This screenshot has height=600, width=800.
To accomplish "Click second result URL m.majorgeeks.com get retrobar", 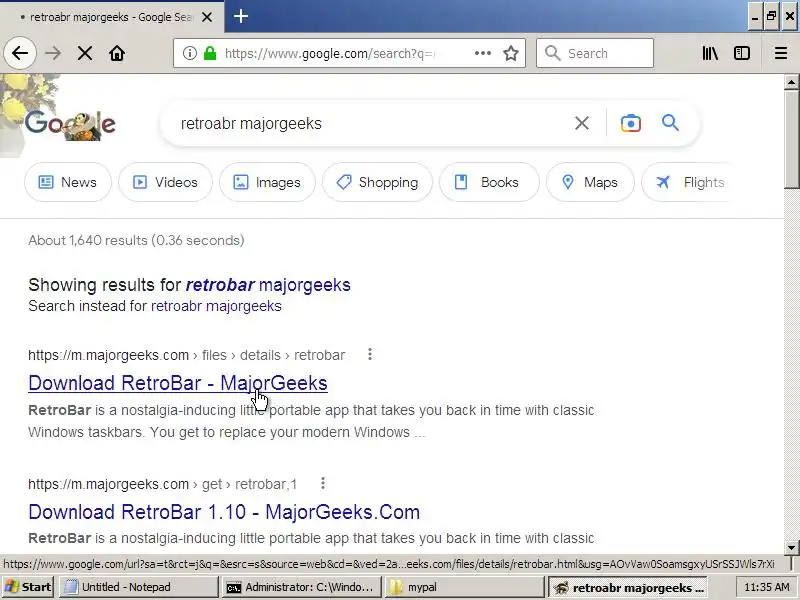I will pos(162,484).
